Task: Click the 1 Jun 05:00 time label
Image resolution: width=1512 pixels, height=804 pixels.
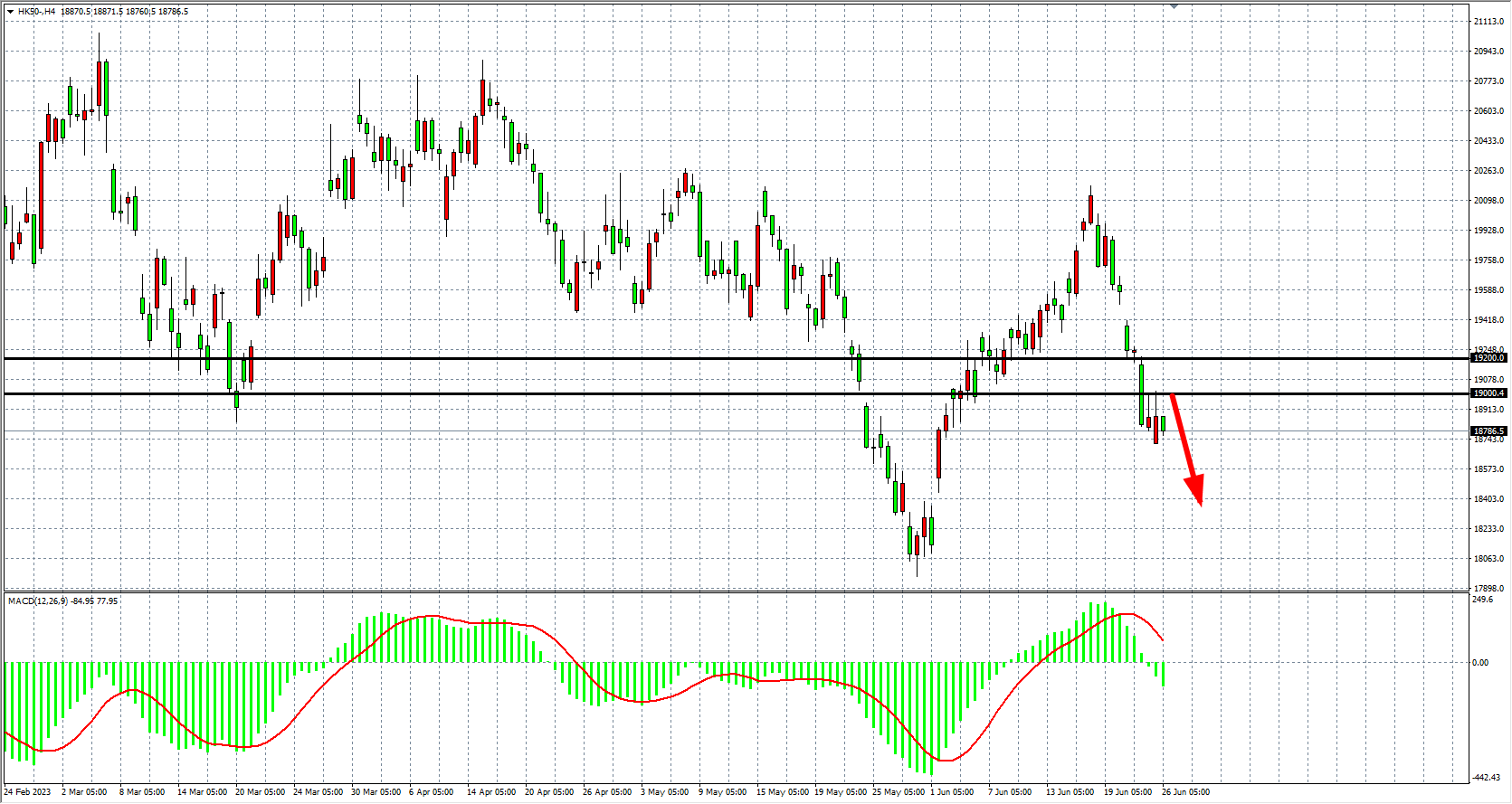Action: tap(952, 792)
